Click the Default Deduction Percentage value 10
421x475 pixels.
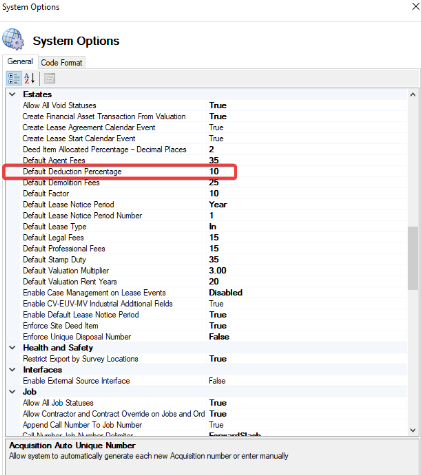coord(214,171)
